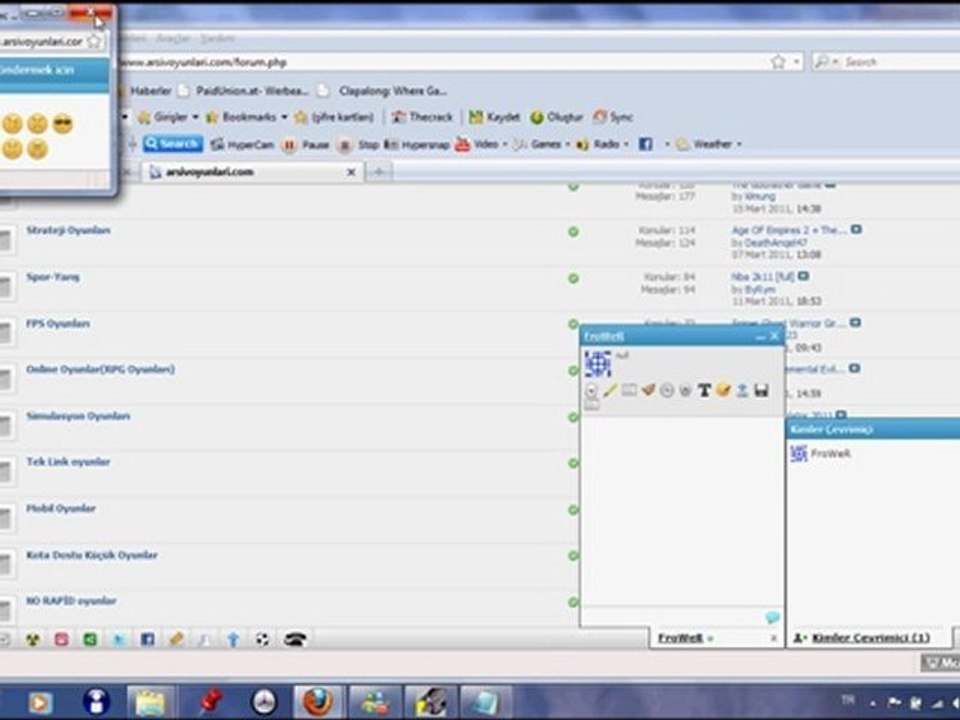960x720 pixels.
Task: Click the broom clear-chat icon
Action: [648, 389]
